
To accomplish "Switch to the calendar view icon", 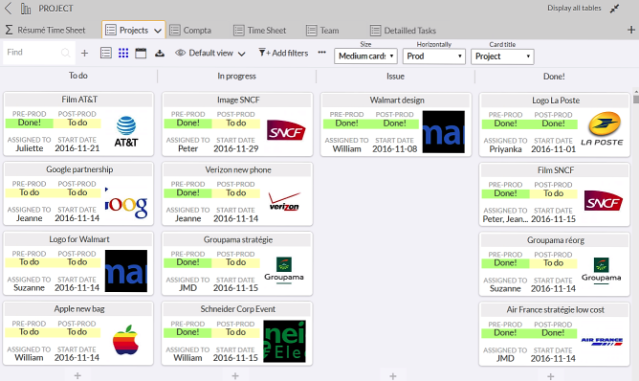I will click(x=141, y=53).
